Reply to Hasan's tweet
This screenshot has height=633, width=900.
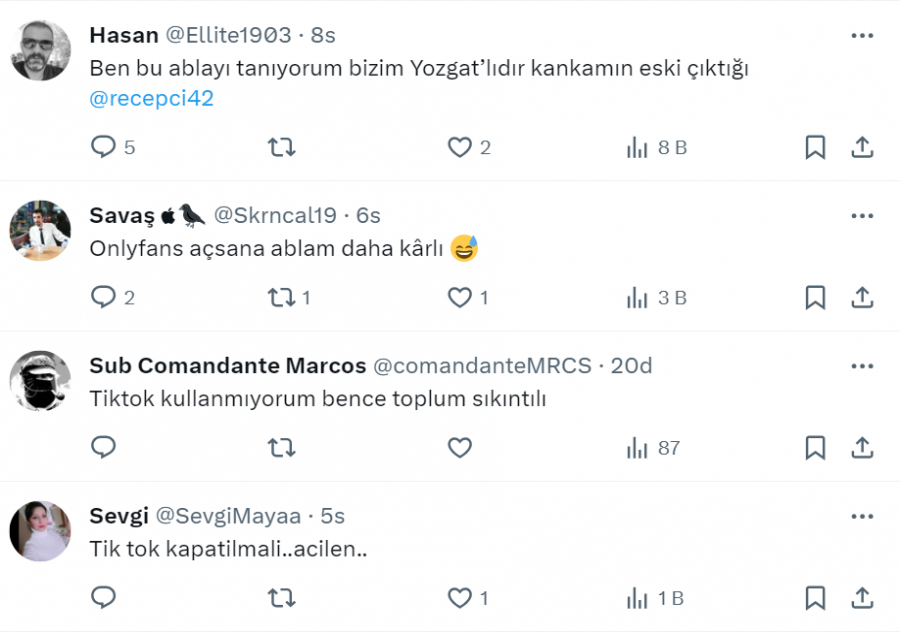pyautogui.click(x=104, y=148)
